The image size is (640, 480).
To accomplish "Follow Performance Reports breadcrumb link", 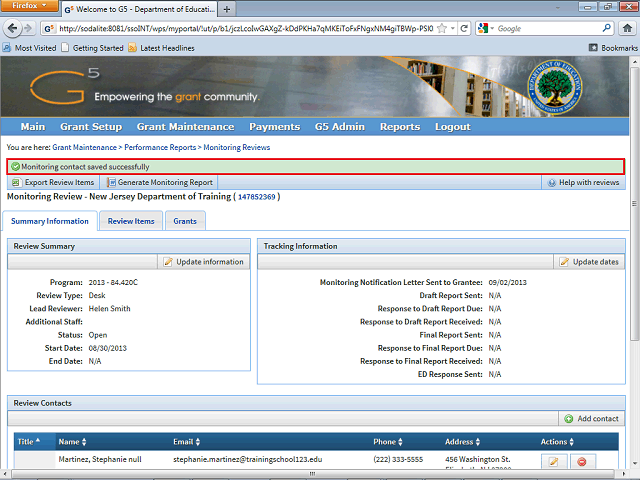I will (x=160, y=147).
